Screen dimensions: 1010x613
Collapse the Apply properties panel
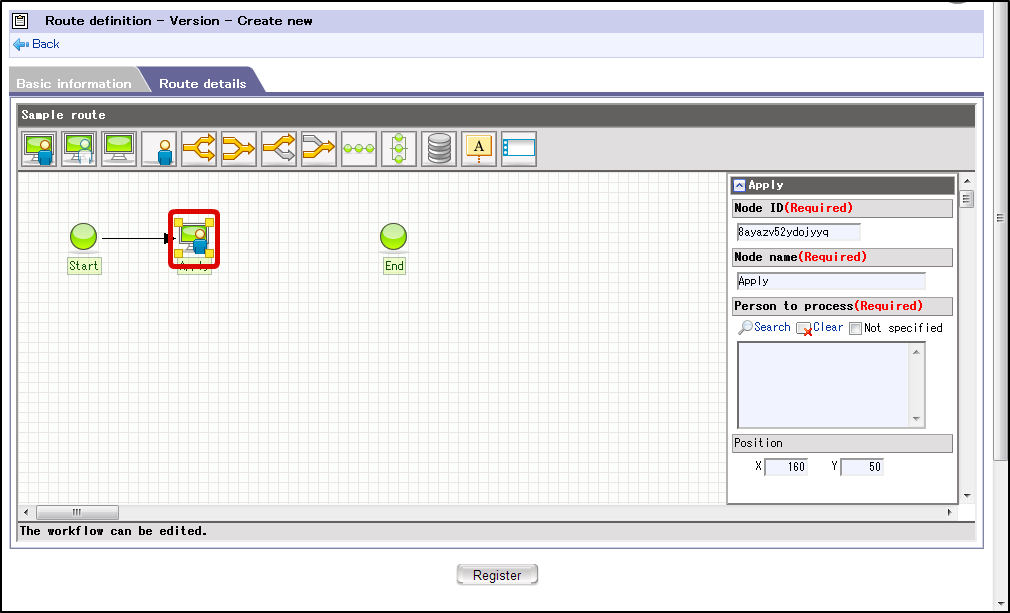740,184
